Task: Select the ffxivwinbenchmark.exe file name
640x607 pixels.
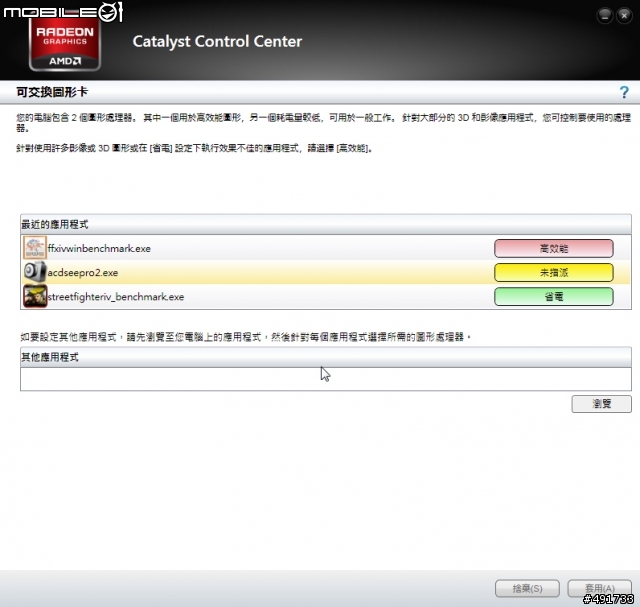Action: (99, 249)
